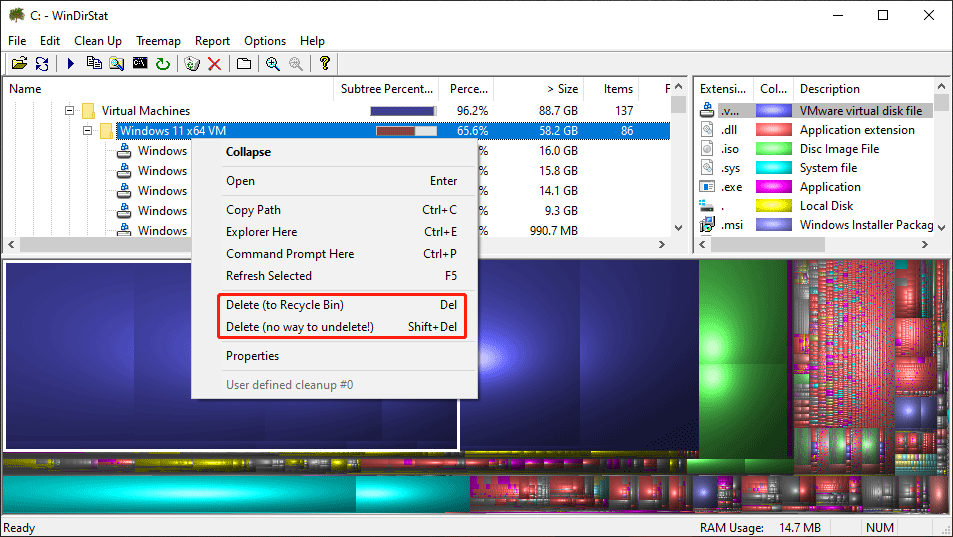Click the WinDirStat tree icon in title bar

pyautogui.click(x=16, y=15)
